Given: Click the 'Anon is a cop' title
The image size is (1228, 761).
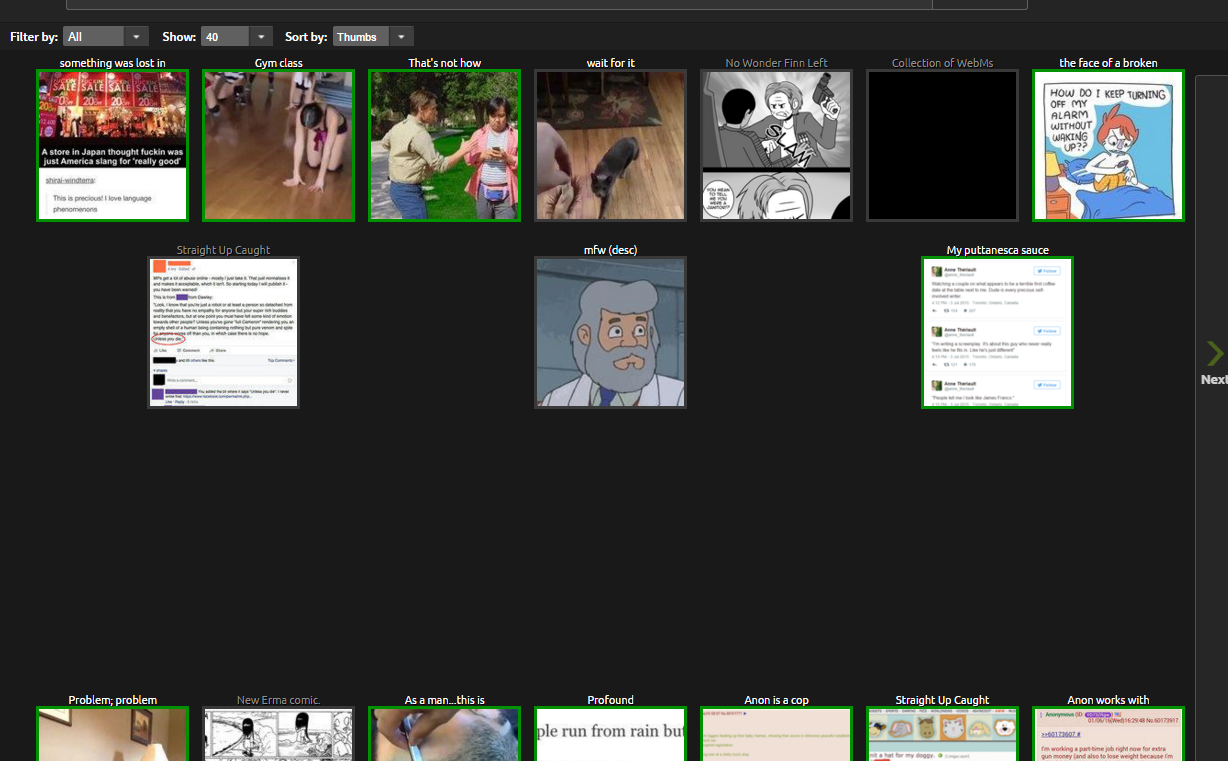Looking at the screenshot, I should [776, 700].
